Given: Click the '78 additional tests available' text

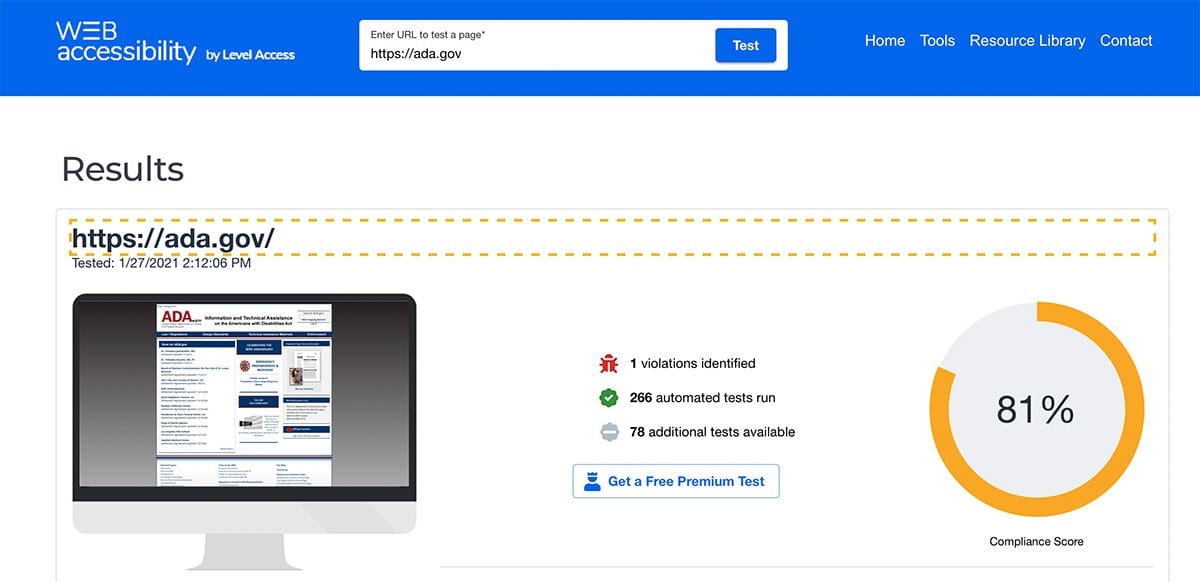Looking at the screenshot, I should (712, 432).
